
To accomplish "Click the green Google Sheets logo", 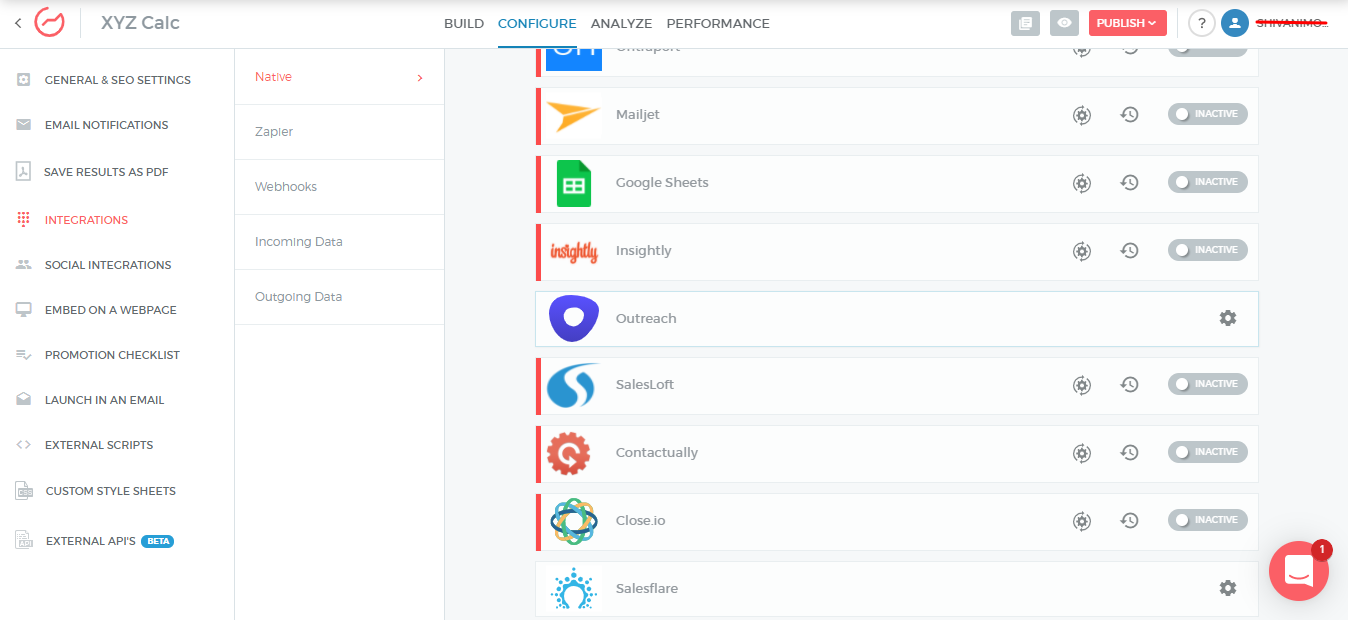I will 574,184.
